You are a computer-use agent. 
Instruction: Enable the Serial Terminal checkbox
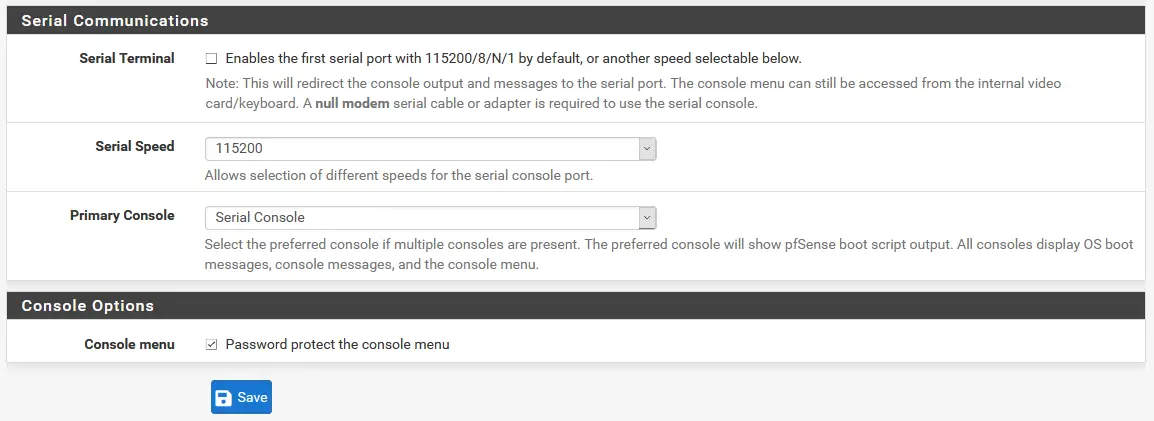pos(211,59)
